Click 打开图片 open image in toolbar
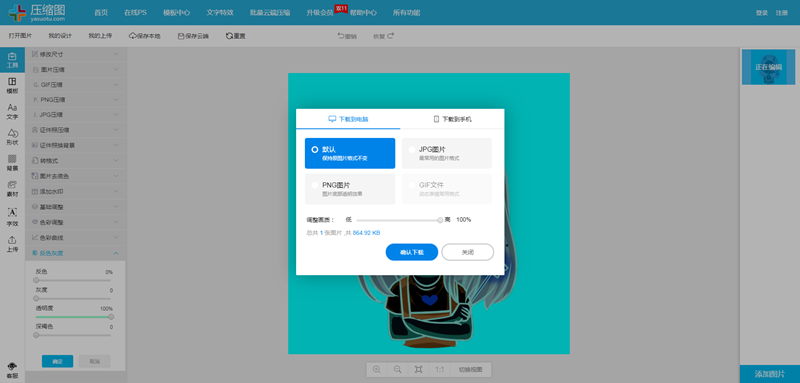This screenshot has height=383, width=800. [20, 36]
